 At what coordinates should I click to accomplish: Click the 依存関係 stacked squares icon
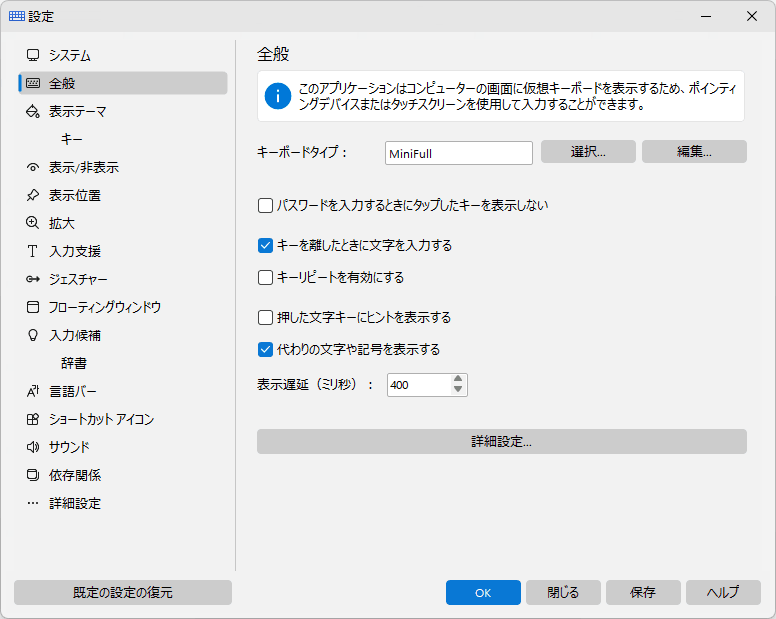pos(33,476)
